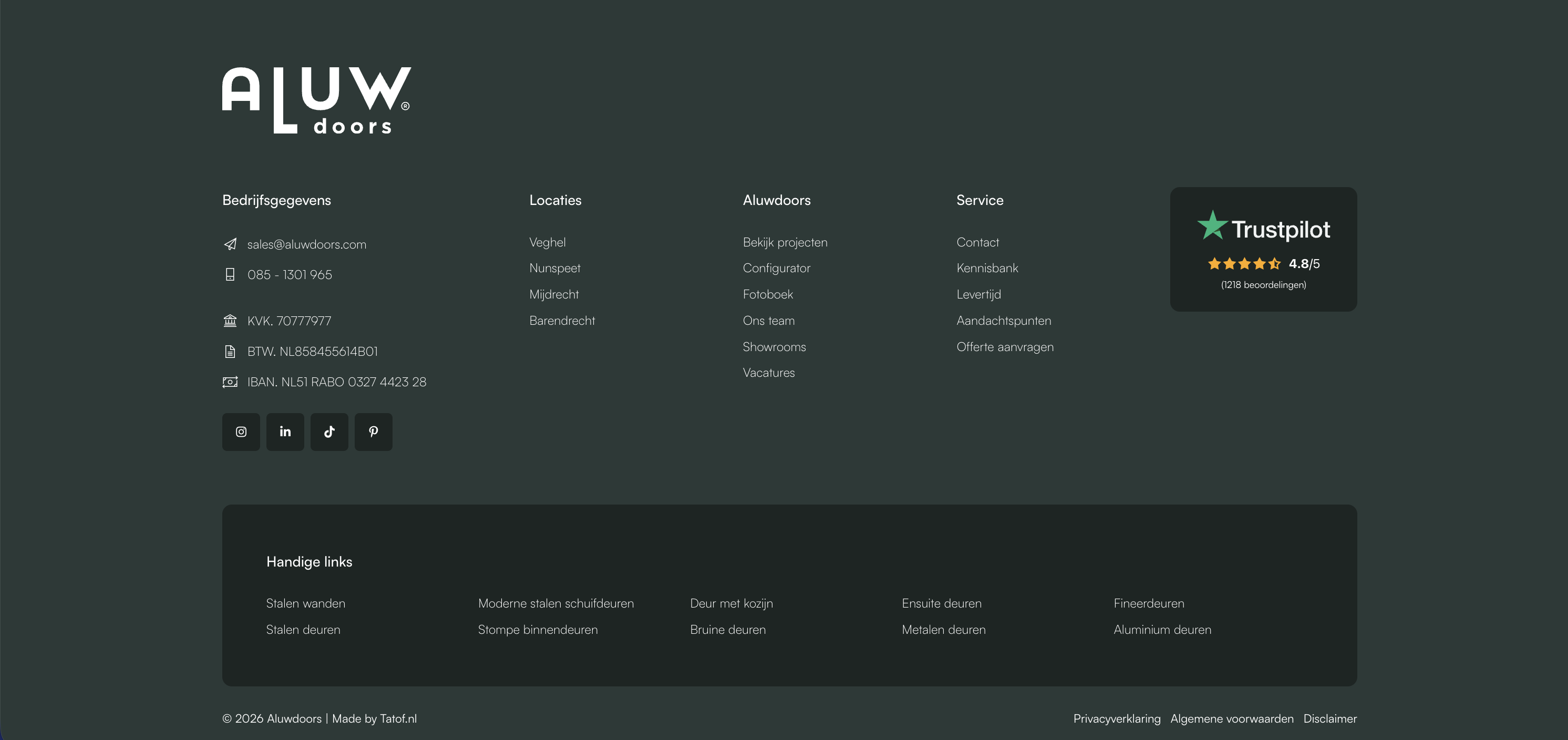The width and height of the screenshot is (1568, 740).
Task: Open the TikTok social icon
Action: (329, 432)
